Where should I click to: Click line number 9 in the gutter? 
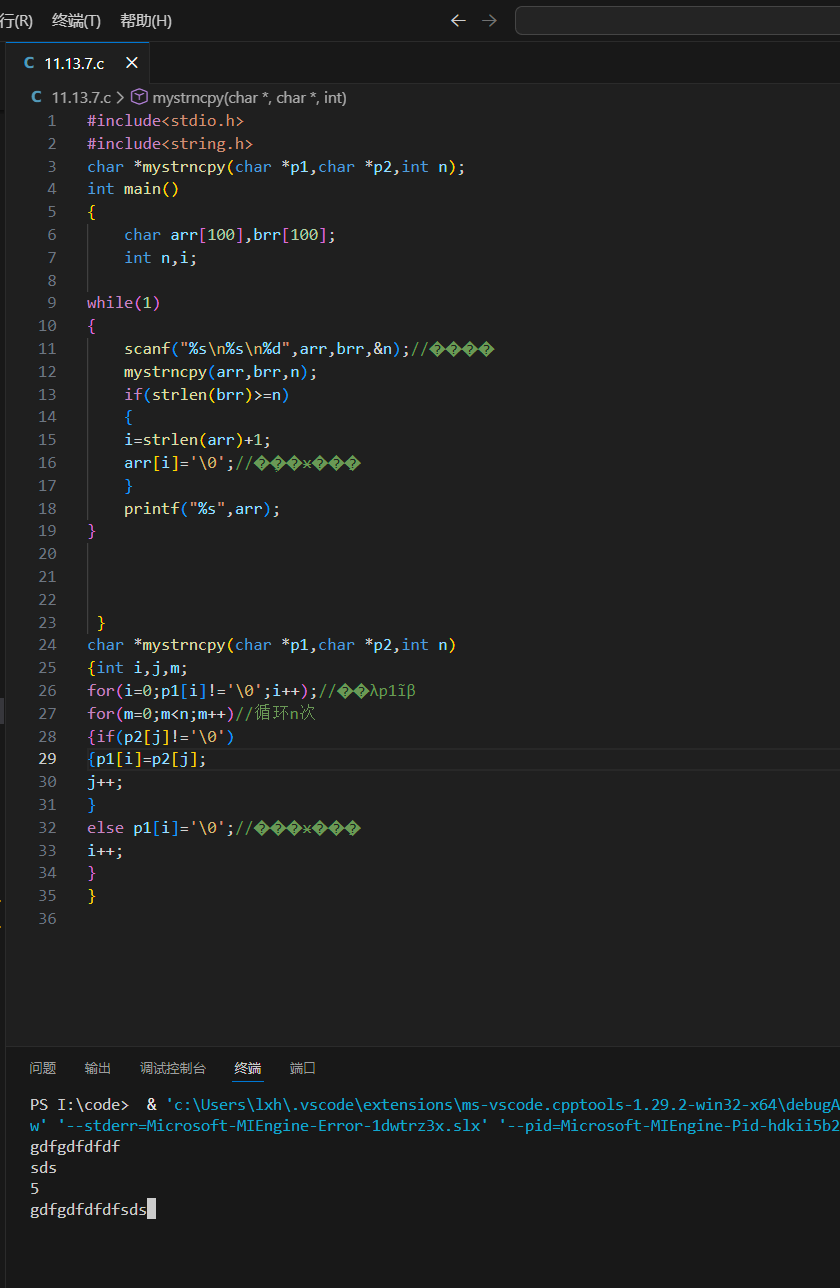coord(52,303)
